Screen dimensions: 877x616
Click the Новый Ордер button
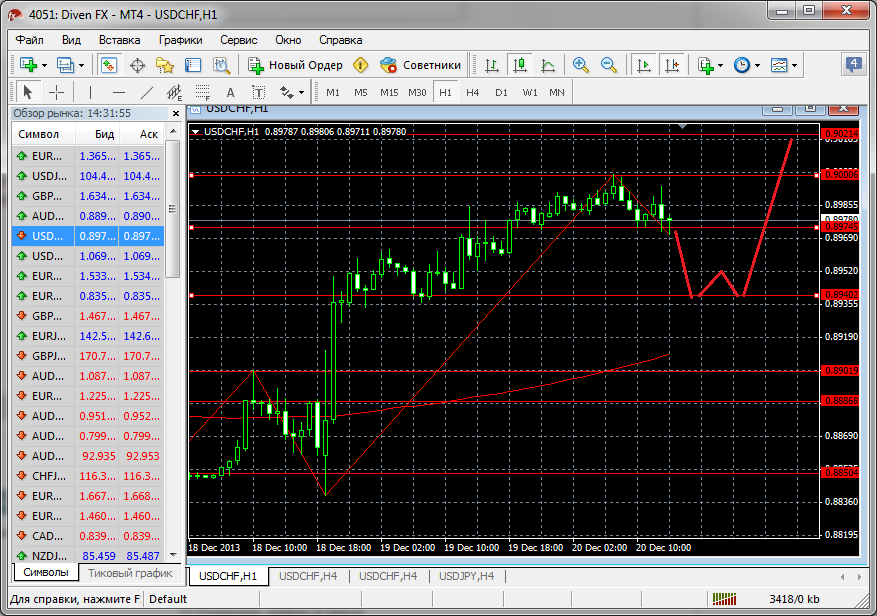pos(295,65)
